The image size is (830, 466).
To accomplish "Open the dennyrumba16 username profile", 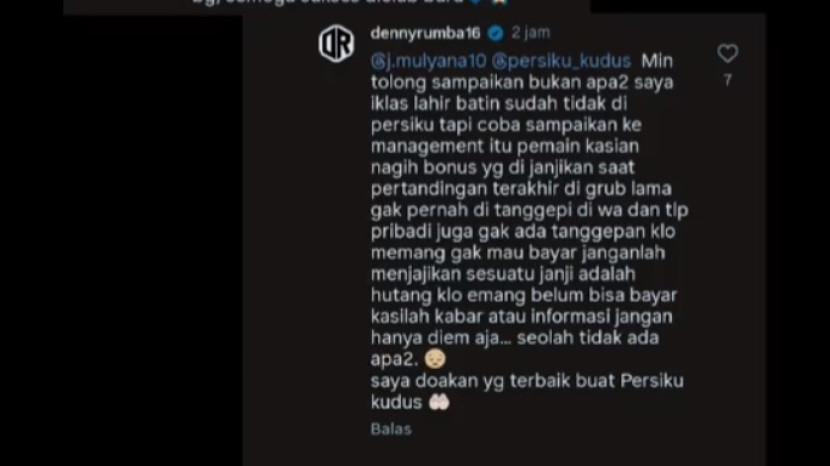I will coord(425,33).
